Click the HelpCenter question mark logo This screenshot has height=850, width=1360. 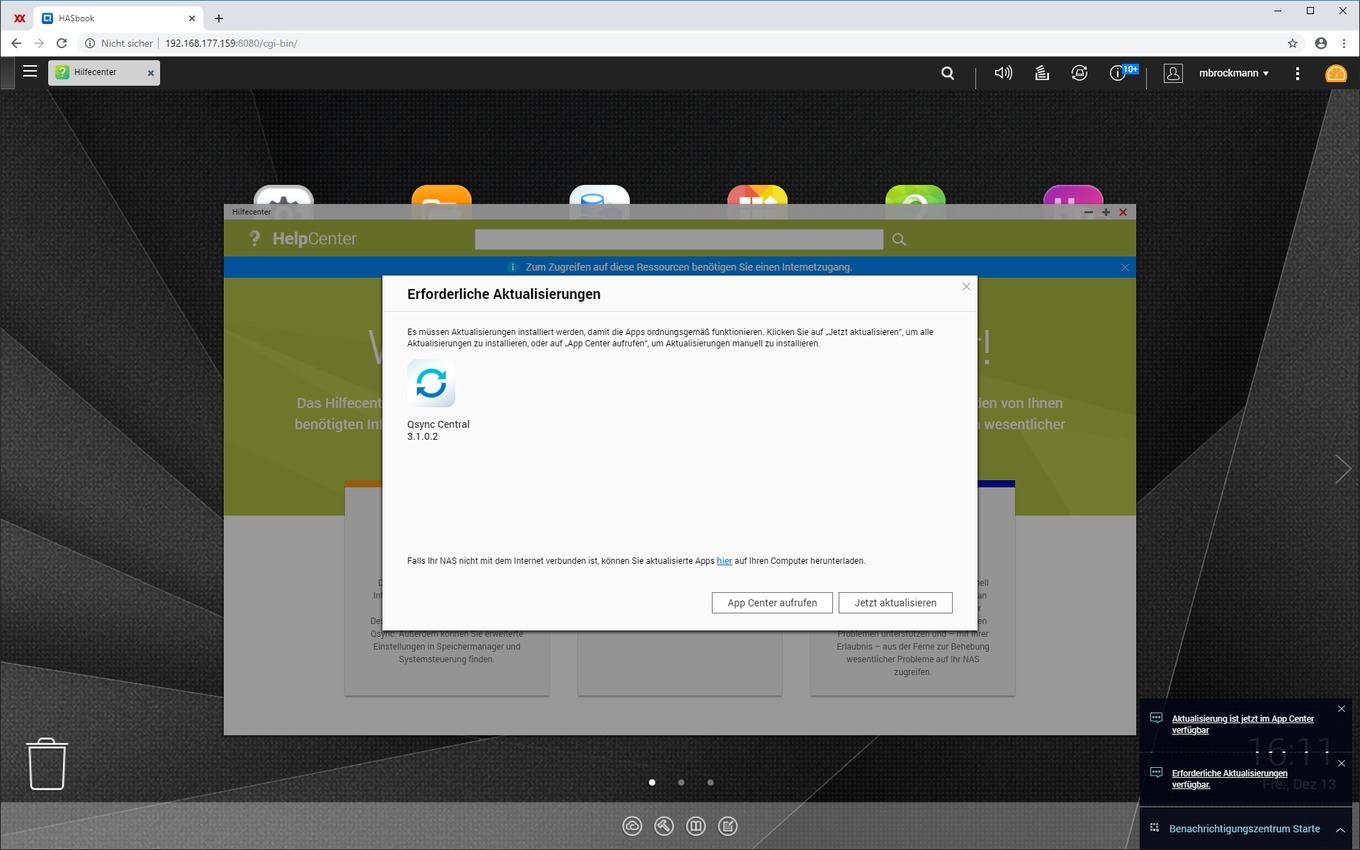pyautogui.click(x=255, y=239)
